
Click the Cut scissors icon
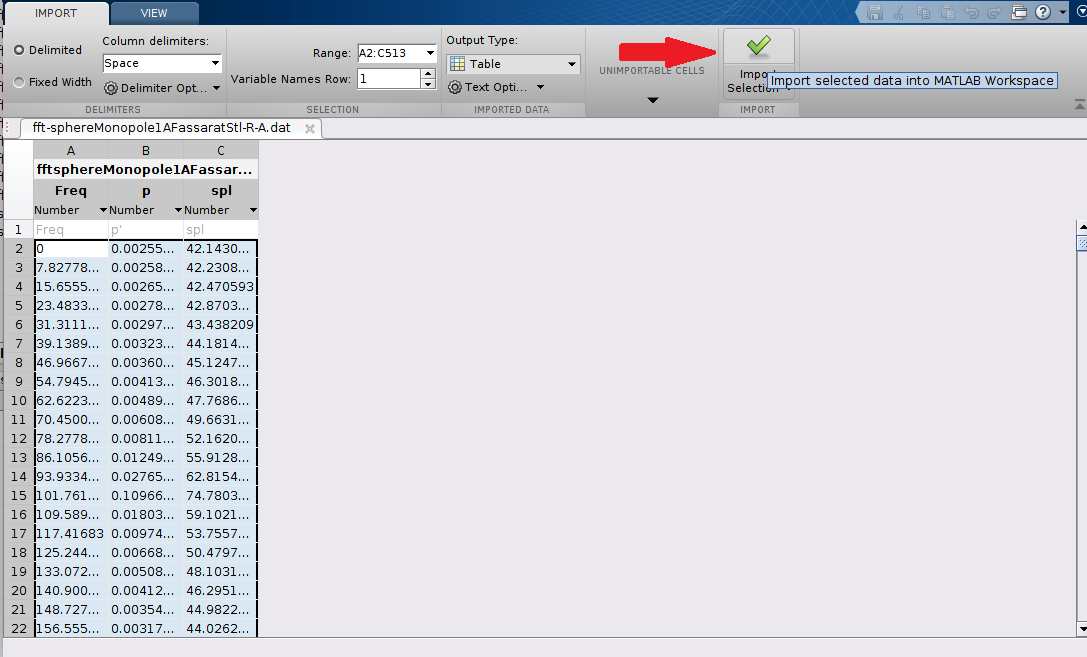click(x=899, y=12)
